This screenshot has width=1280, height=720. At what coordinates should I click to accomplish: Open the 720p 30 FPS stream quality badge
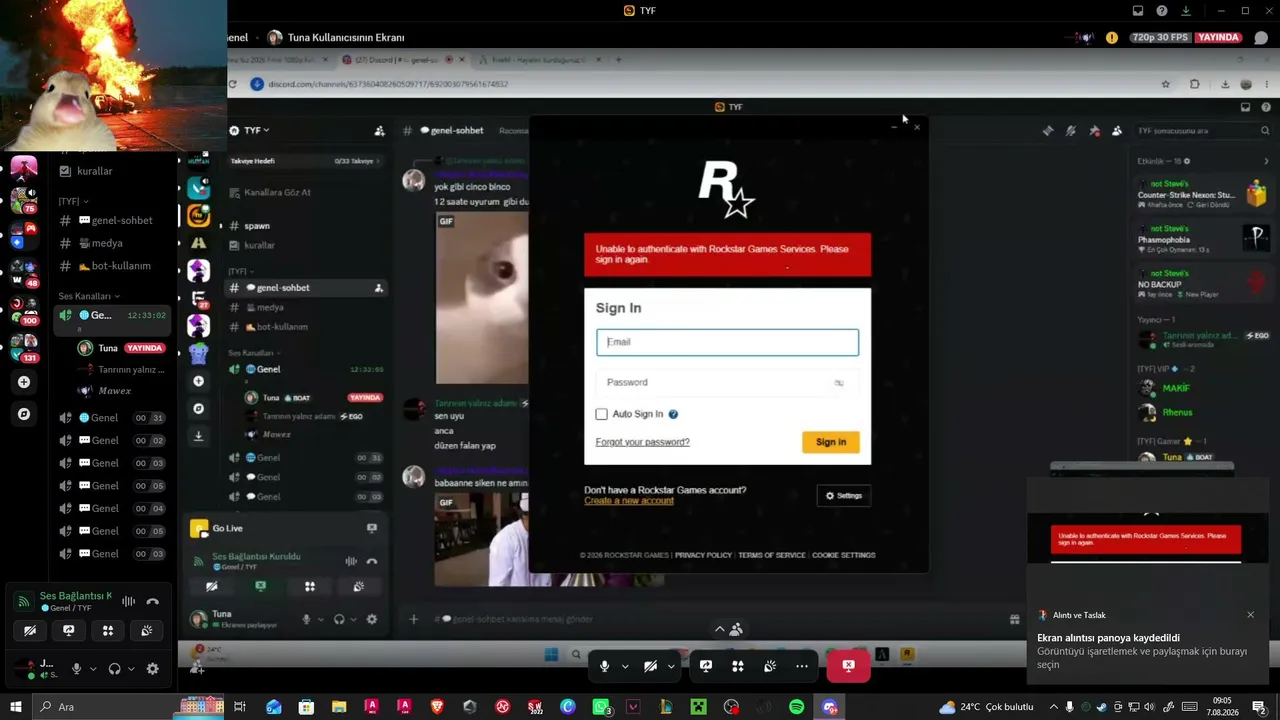(x=1160, y=38)
